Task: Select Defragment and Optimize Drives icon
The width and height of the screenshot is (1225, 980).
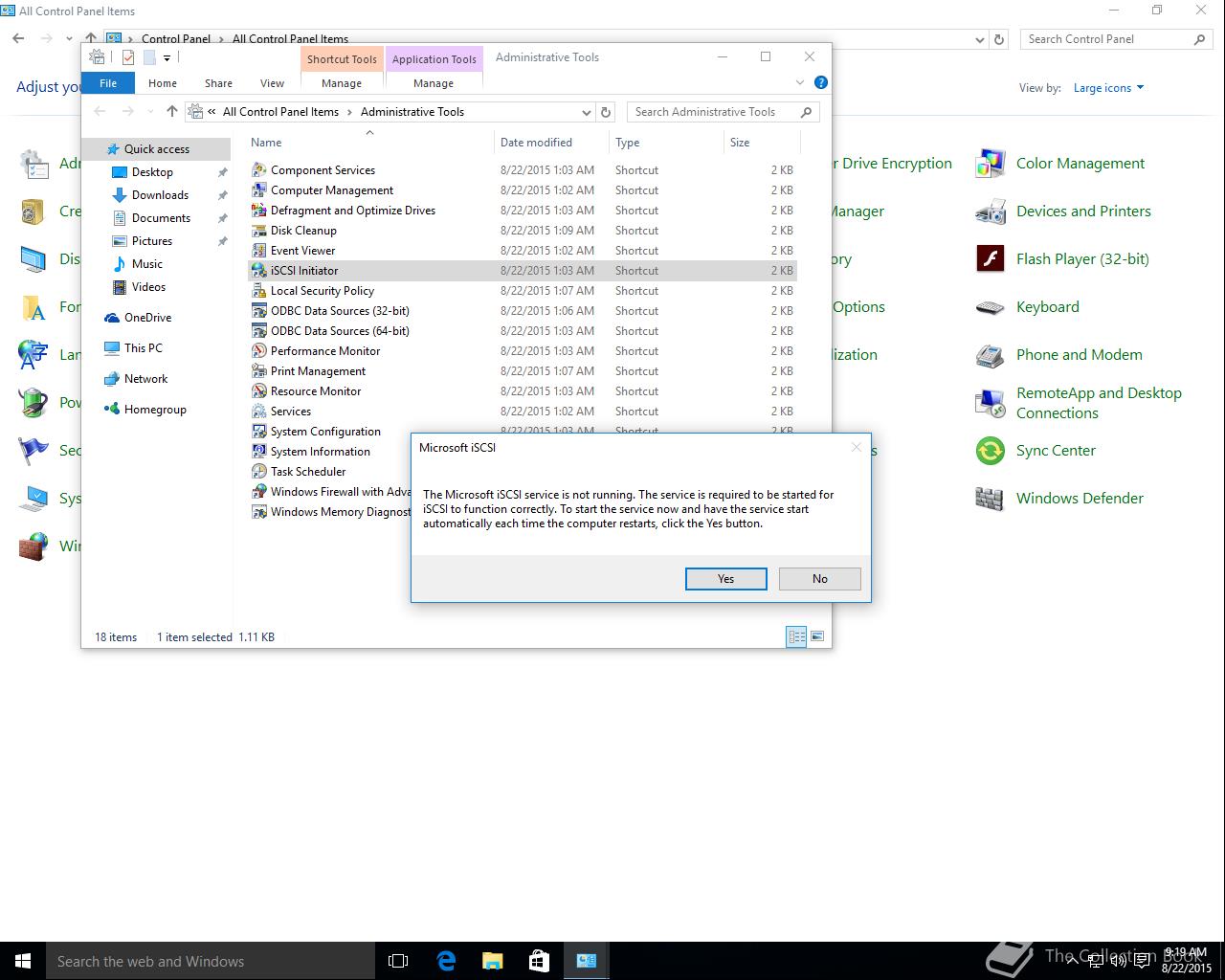Action: pos(258,211)
